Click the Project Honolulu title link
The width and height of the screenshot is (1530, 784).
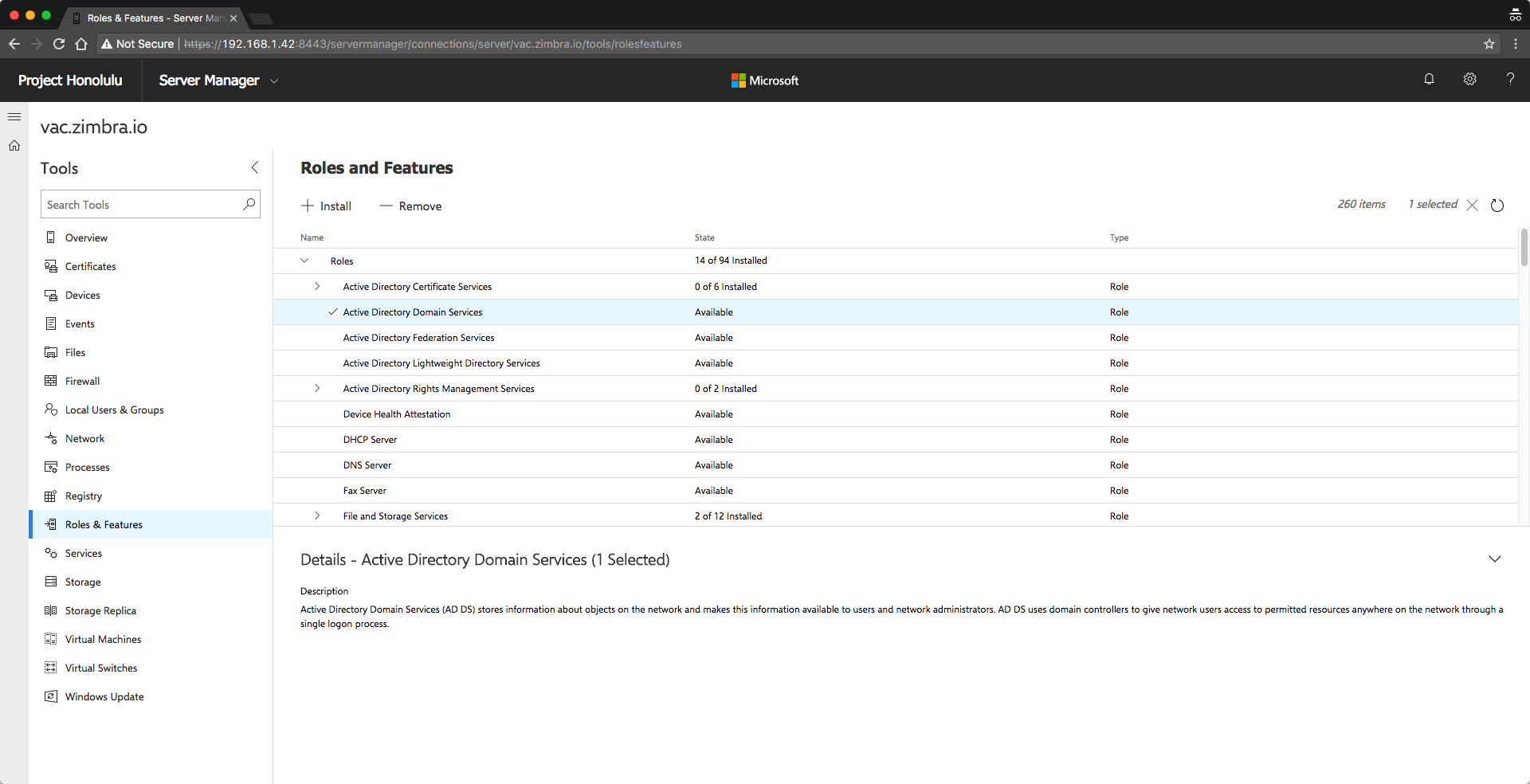(x=70, y=80)
